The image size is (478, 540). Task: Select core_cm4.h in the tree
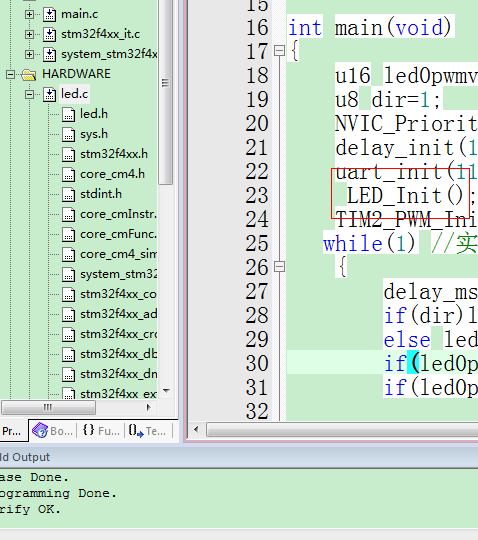(x=112, y=174)
